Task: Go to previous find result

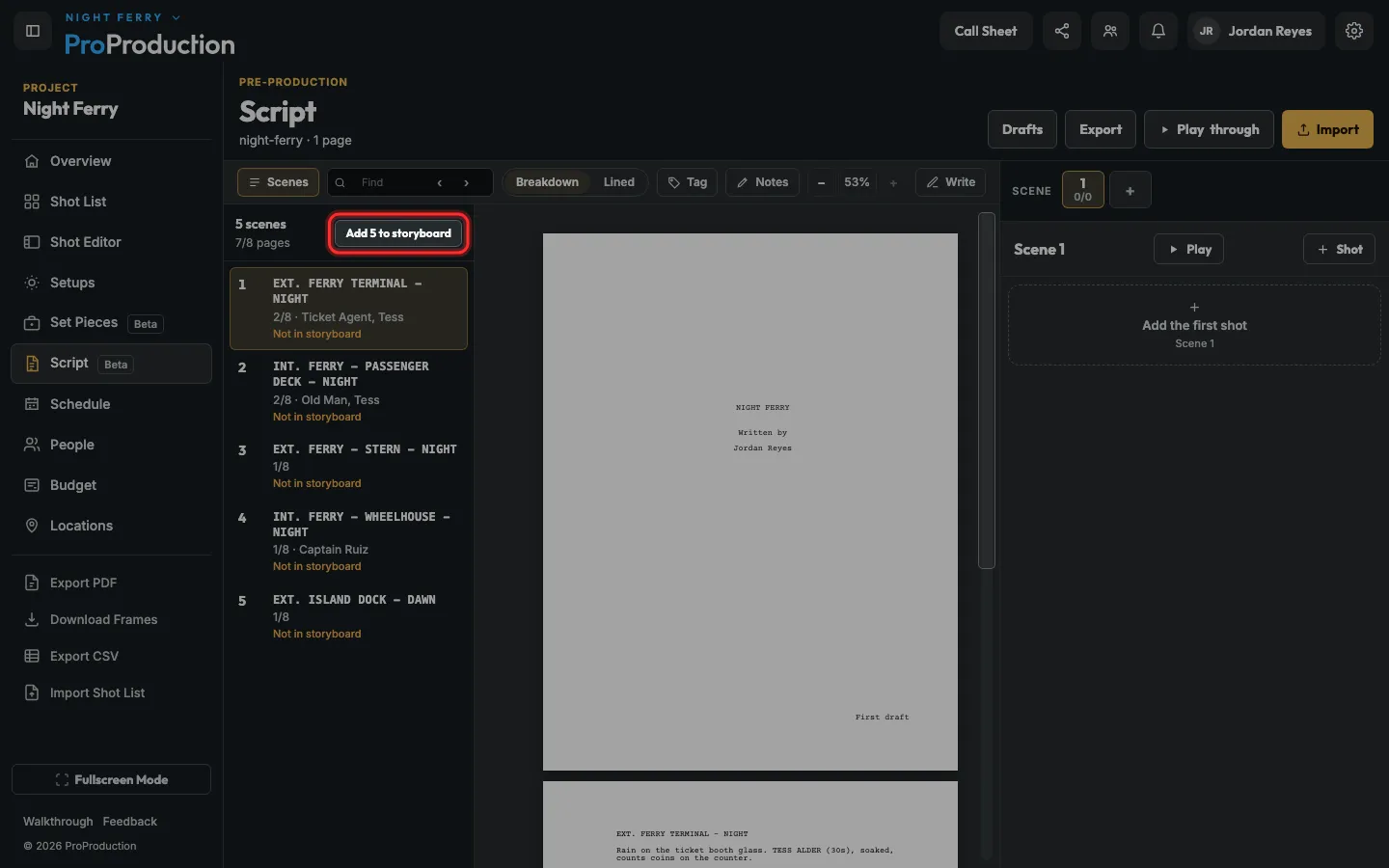Action: pyautogui.click(x=440, y=182)
